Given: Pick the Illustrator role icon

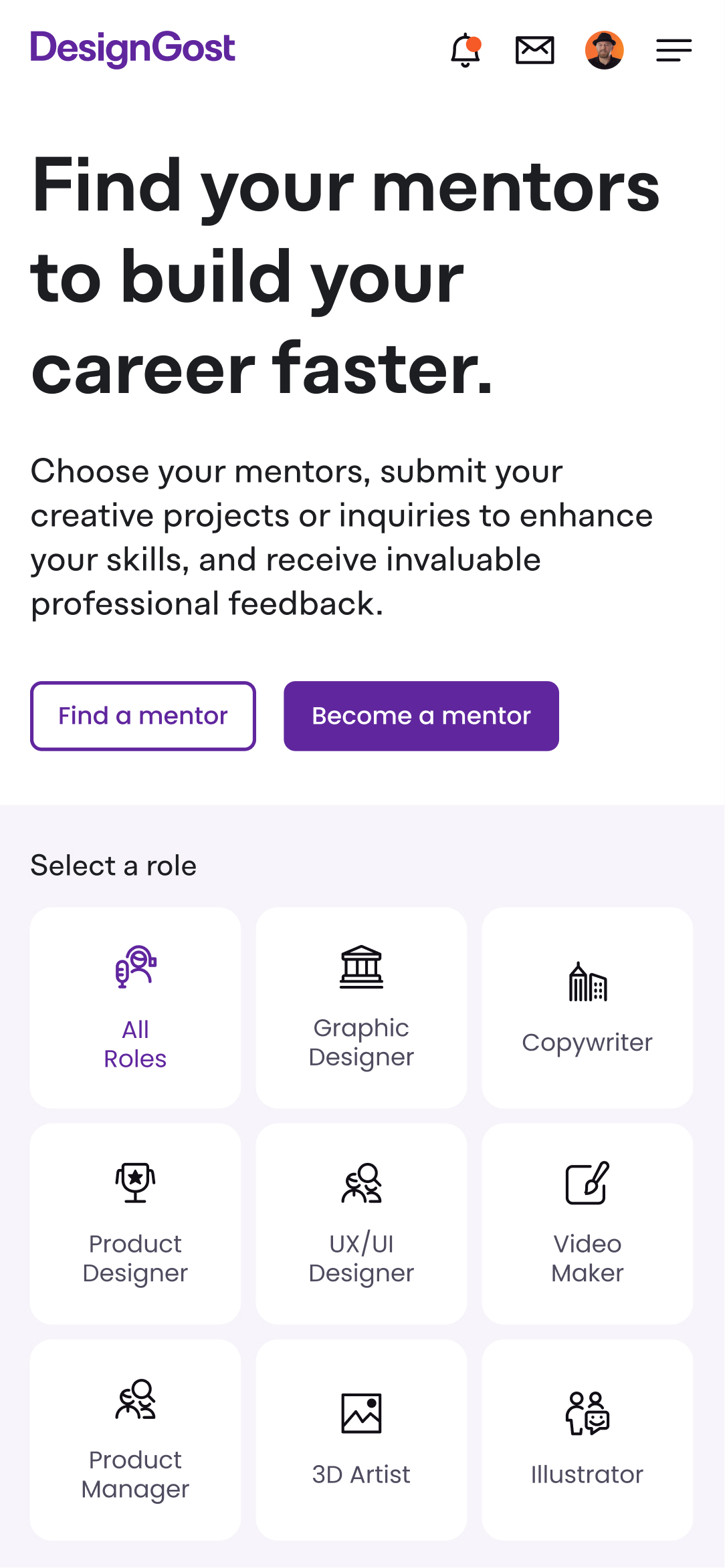Looking at the screenshot, I should pyautogui.click(x=587, y=1413).
